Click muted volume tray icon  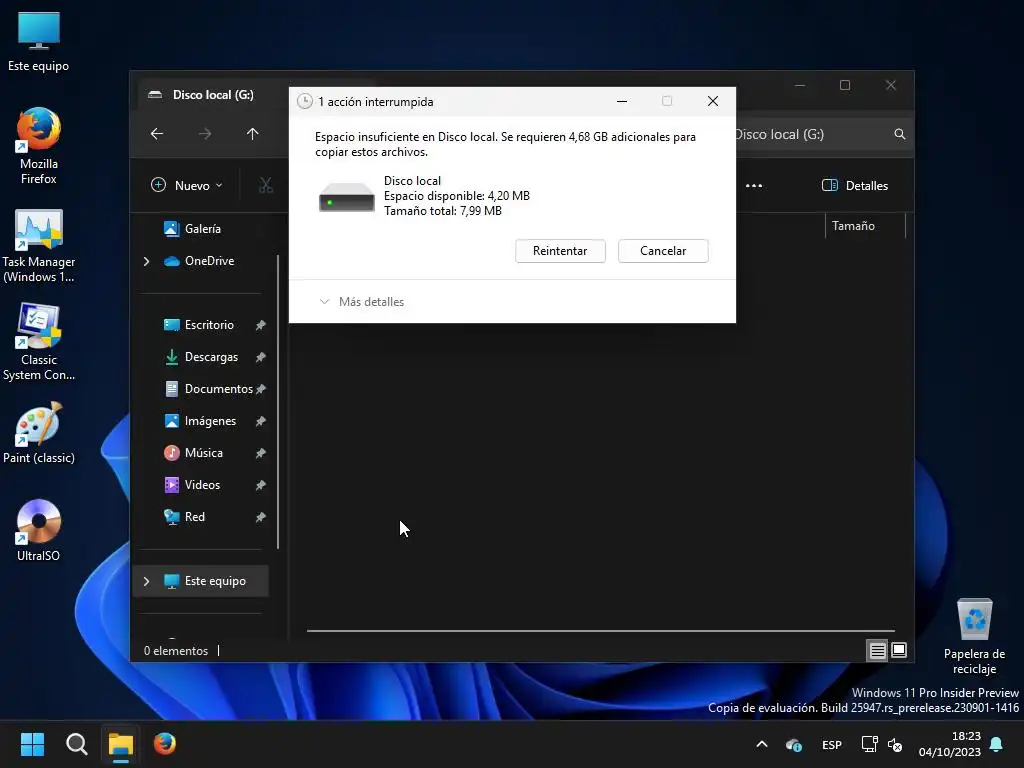(895, 744)
